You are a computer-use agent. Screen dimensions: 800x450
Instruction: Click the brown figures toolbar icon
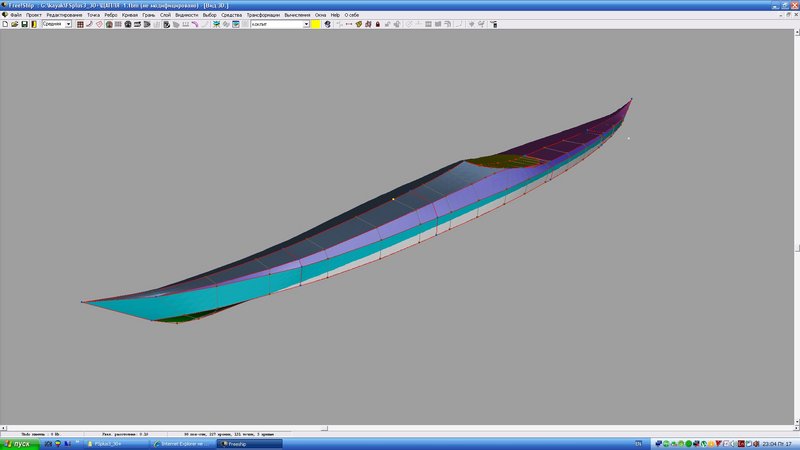point(368,24)
